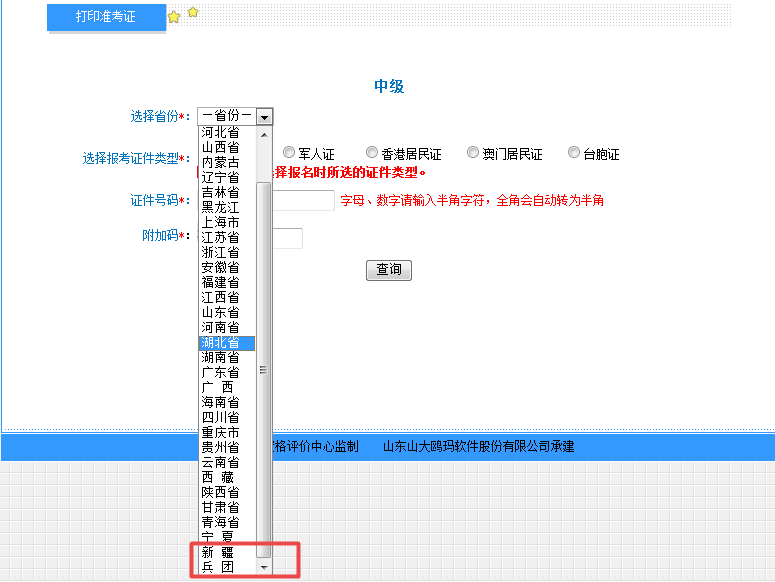Image resolution: width=775 pixels, height=582 pixels.
Task: Open the 打印准考证 tab
Action: (x=106, y=17)
